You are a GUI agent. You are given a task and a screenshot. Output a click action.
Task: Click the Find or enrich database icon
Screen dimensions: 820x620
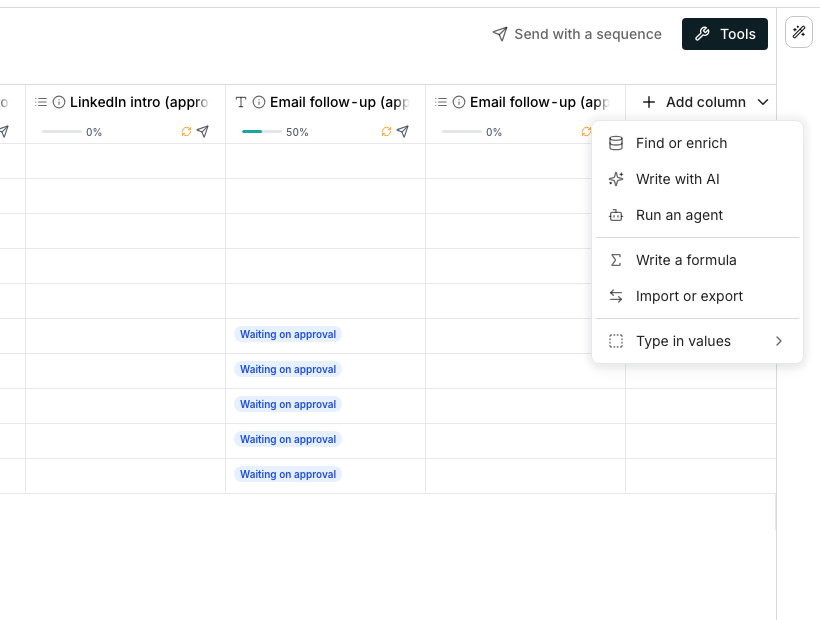coord(616,143)
